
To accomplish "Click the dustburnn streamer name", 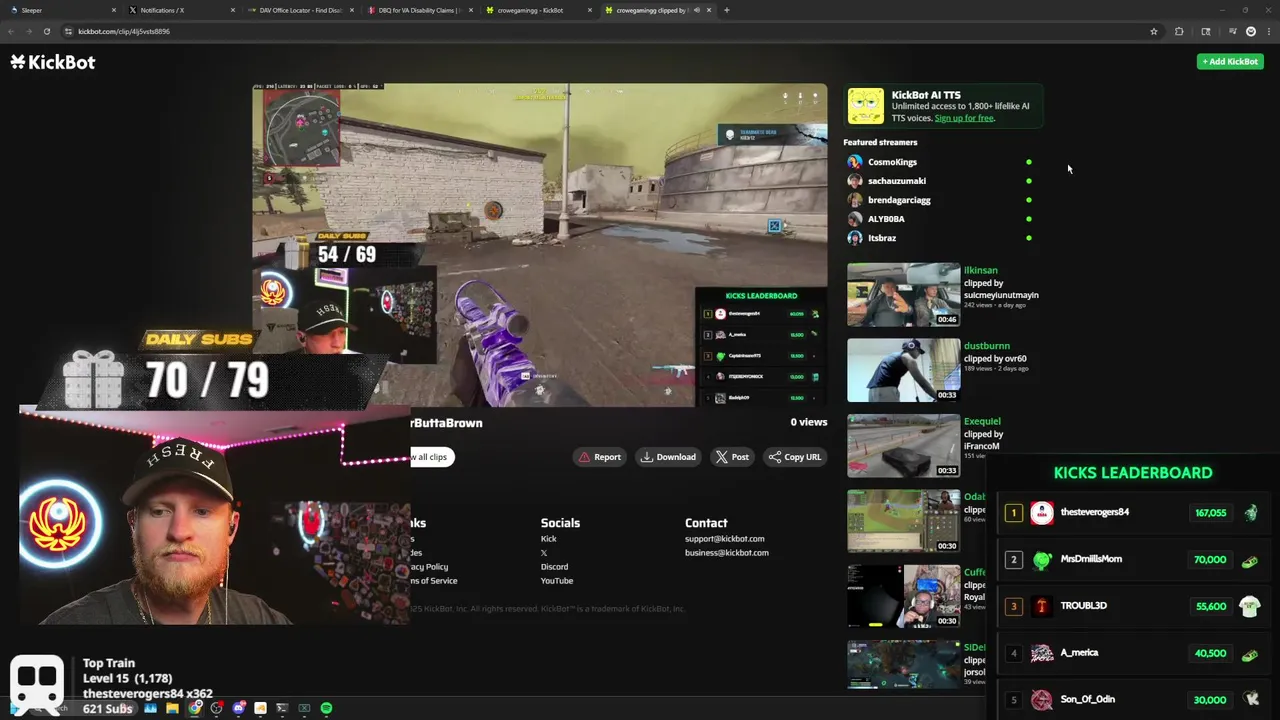I will [987, 346].
